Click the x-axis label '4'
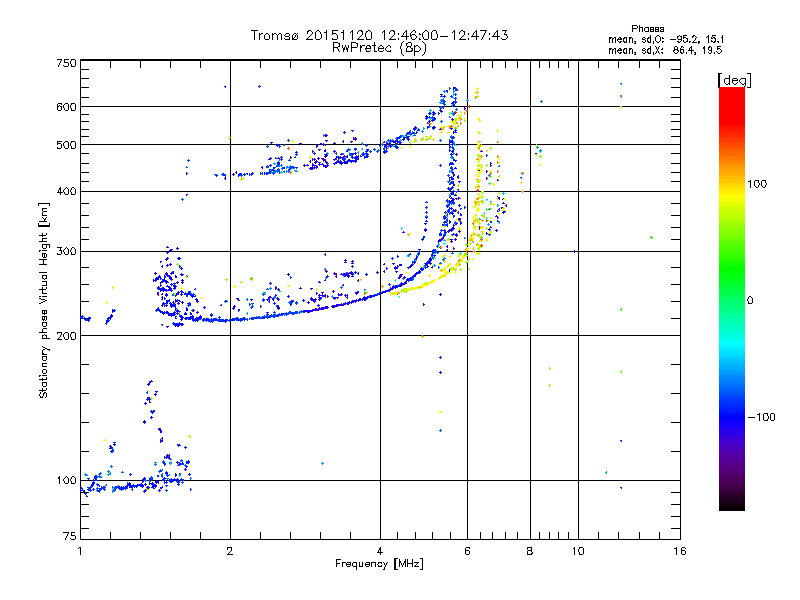The width and height of the screenshot is (800, 600). coord(380,551)
